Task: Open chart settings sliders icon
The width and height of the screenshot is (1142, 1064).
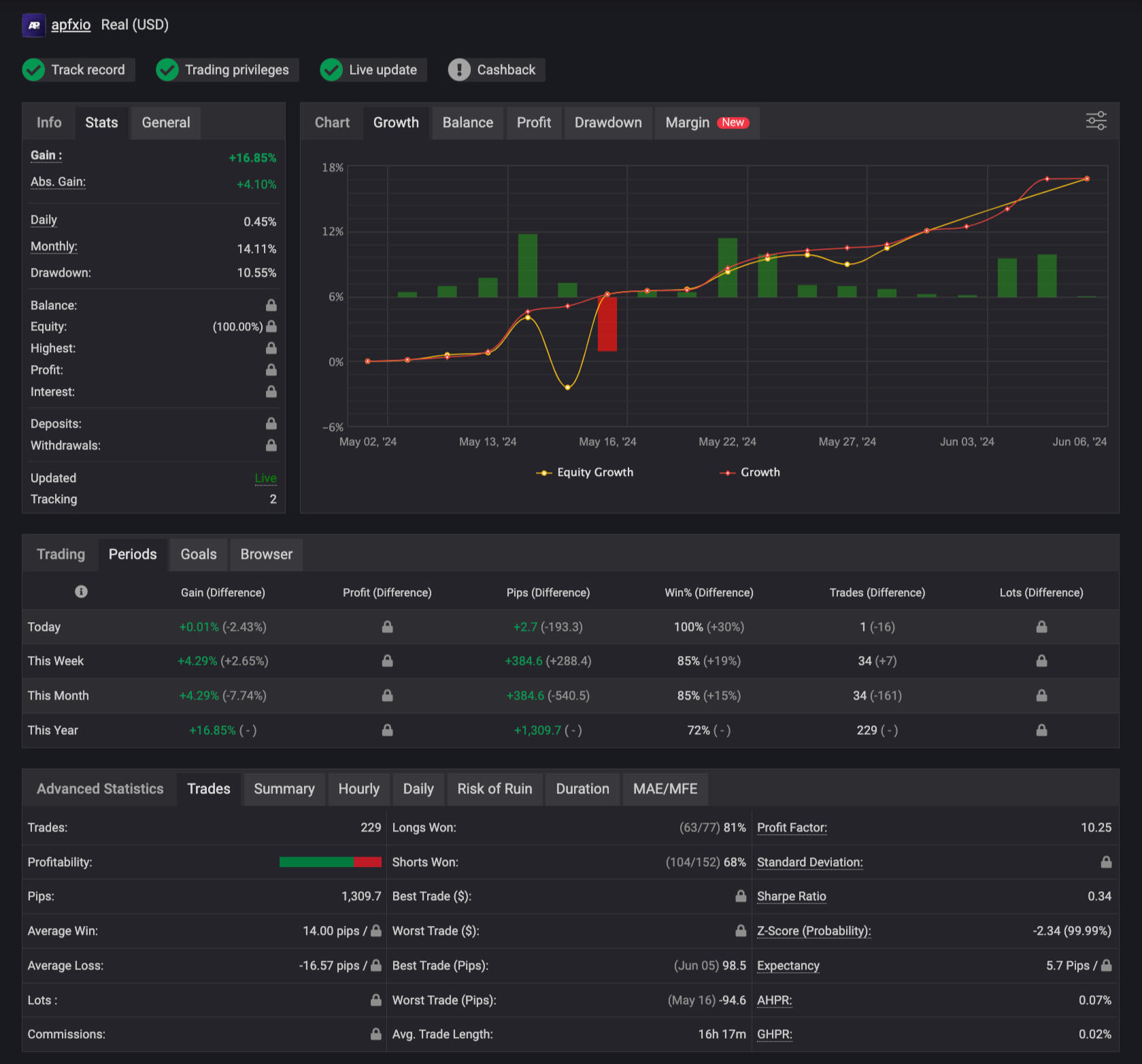Action: [1096, 122]
